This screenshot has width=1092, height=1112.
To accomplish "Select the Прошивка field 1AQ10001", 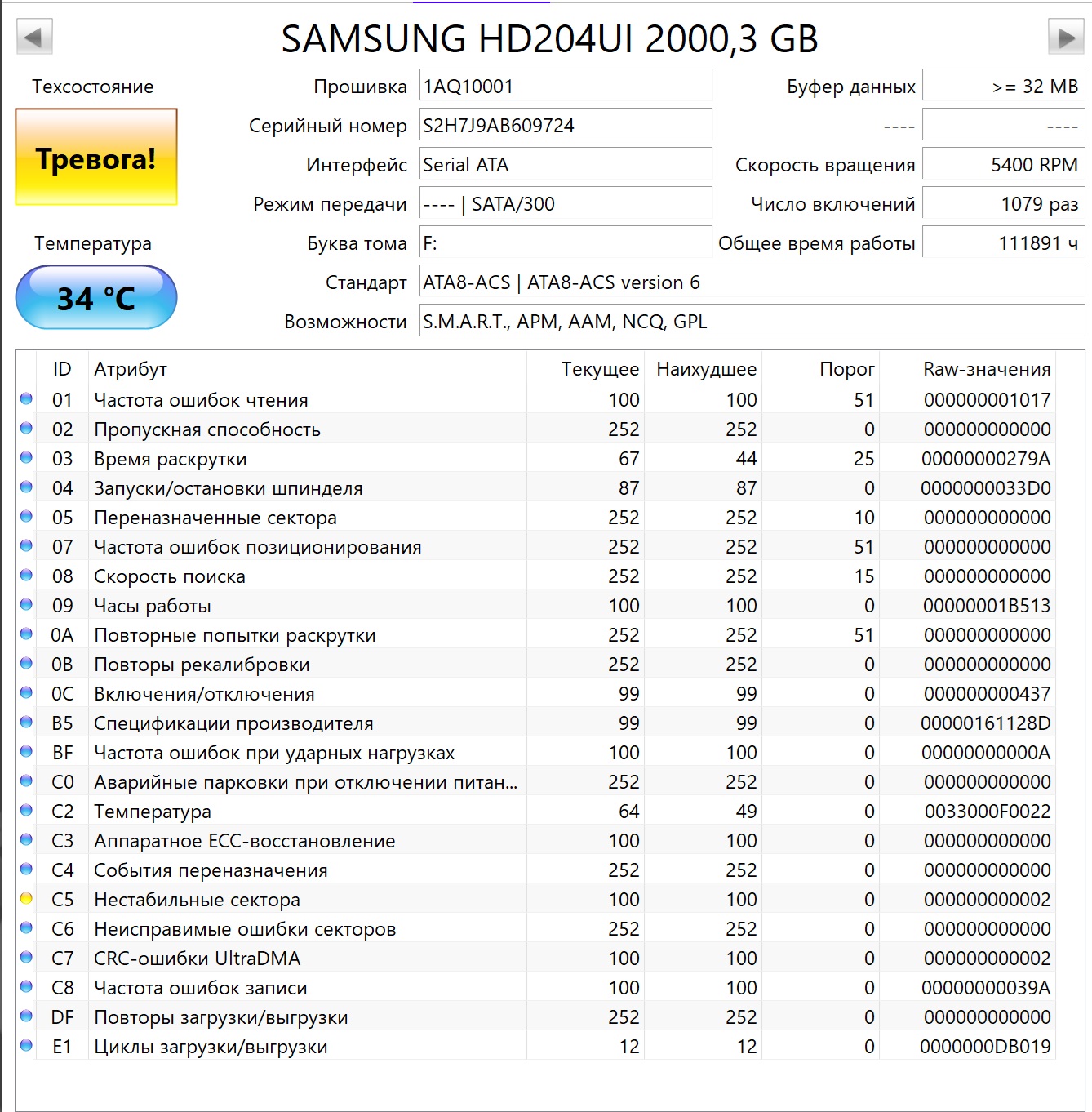I will 566,86.
